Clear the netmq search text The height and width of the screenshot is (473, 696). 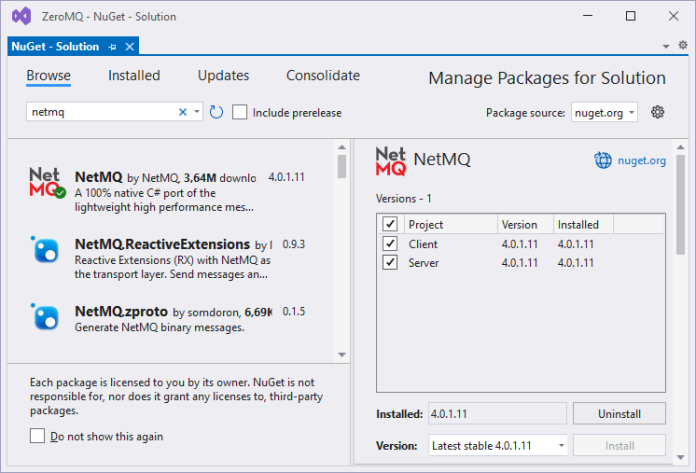point(182,112)
